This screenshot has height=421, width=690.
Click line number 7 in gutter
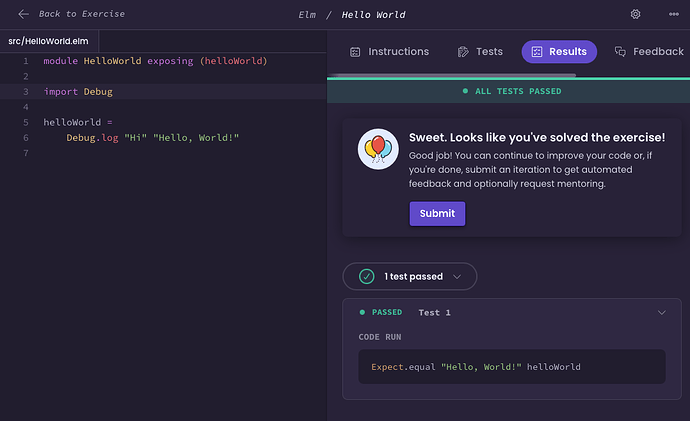(26, 153)
